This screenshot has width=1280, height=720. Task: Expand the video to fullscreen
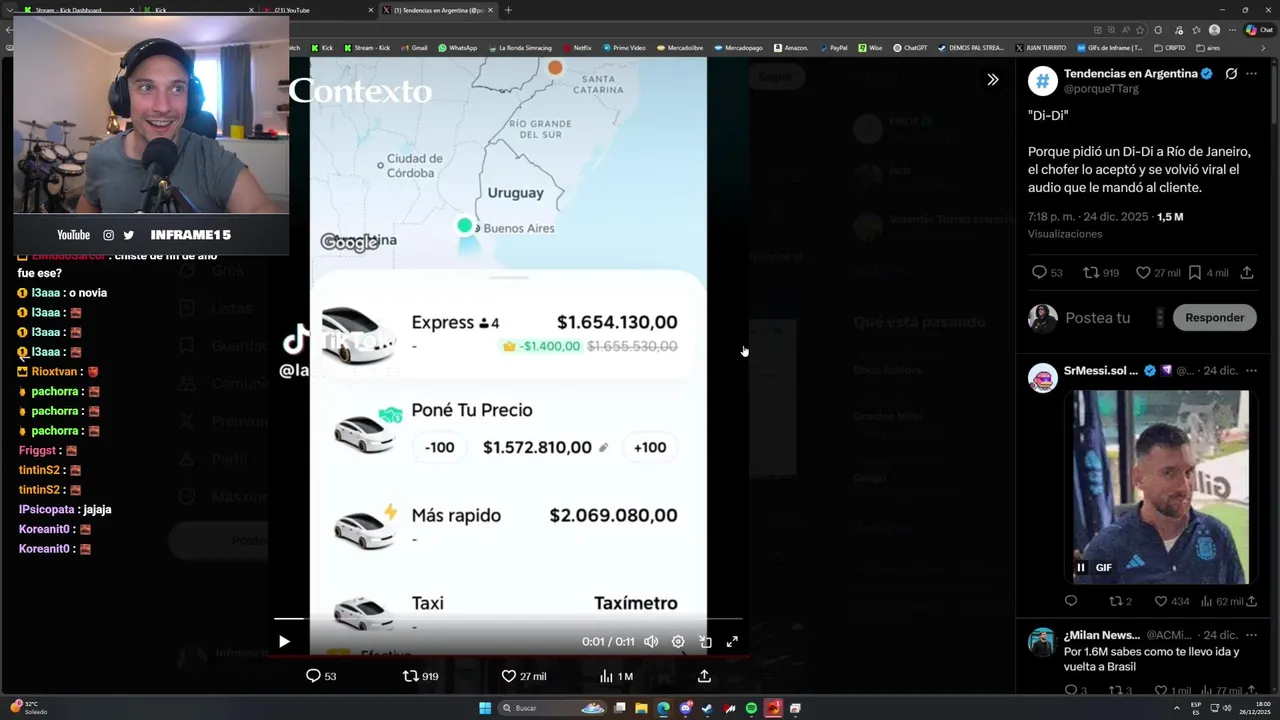tap(732, 642)
